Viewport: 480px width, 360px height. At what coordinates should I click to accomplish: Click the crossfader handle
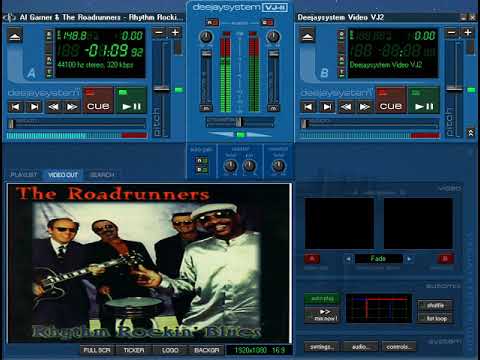click(x=239, y=122)
